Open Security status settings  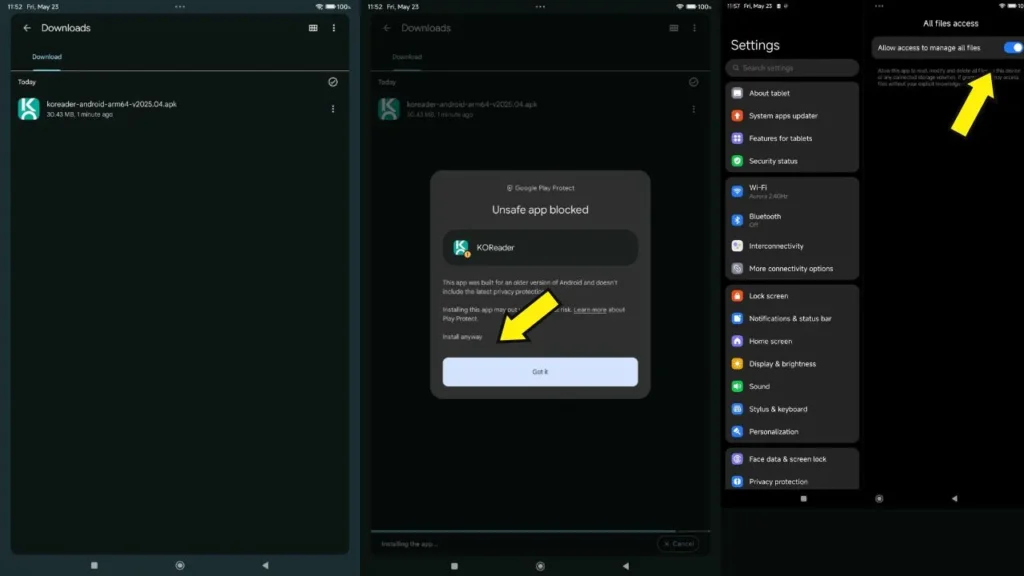pos(792,161)
